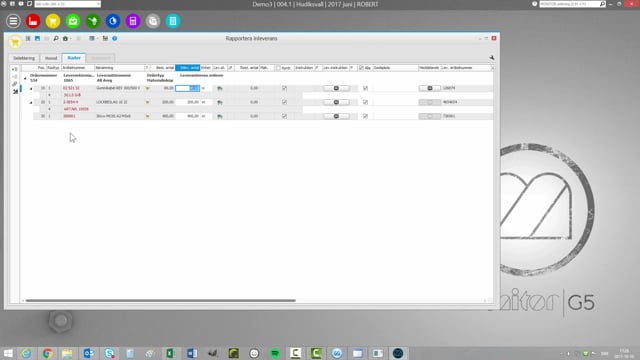Image resolution: width=640 pixels, height=360 pixels.
Task: Open the purple calculator module
Action: tap(133, 21)
